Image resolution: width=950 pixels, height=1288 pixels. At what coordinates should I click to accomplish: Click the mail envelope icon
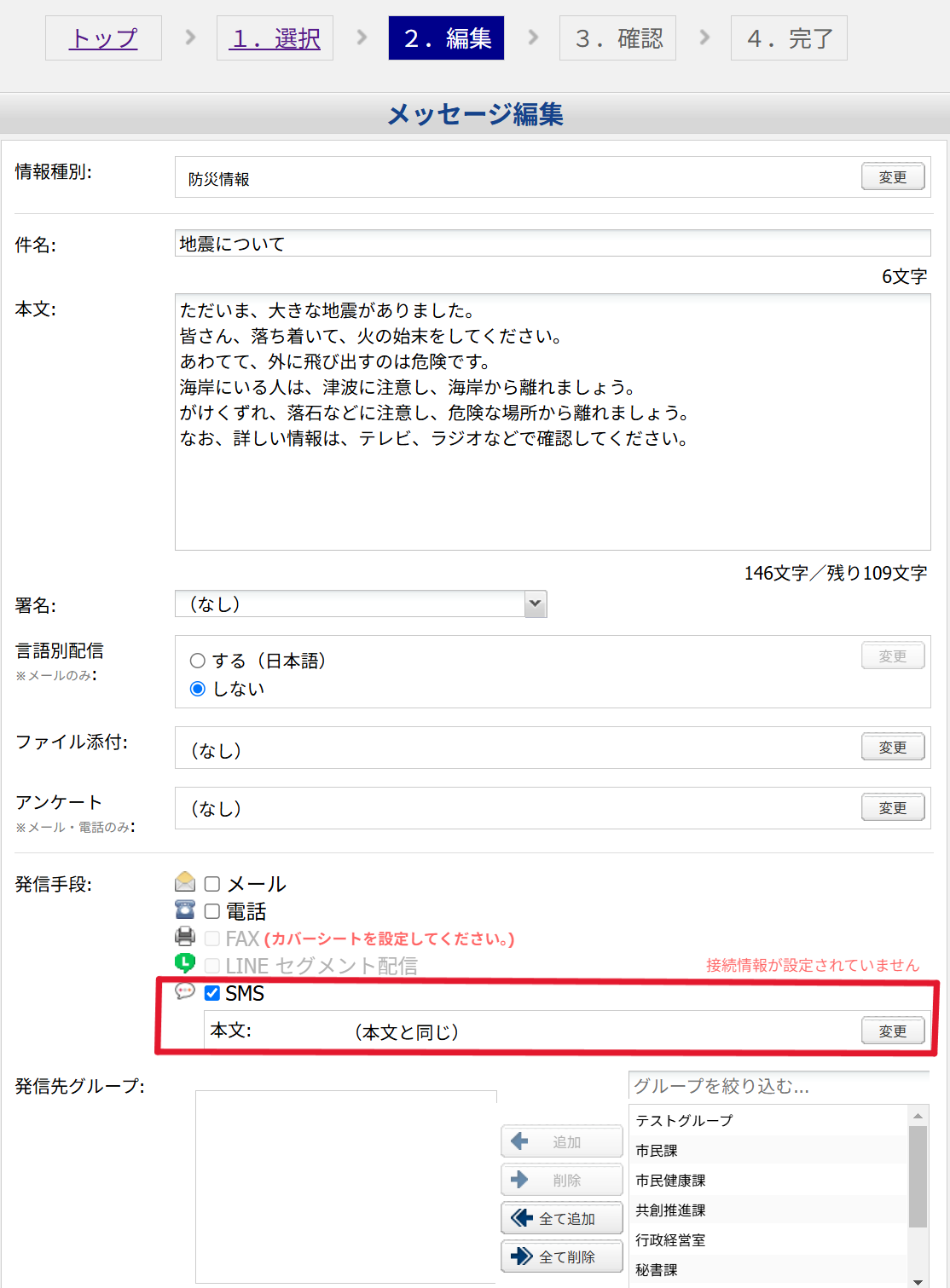point(184,881)
